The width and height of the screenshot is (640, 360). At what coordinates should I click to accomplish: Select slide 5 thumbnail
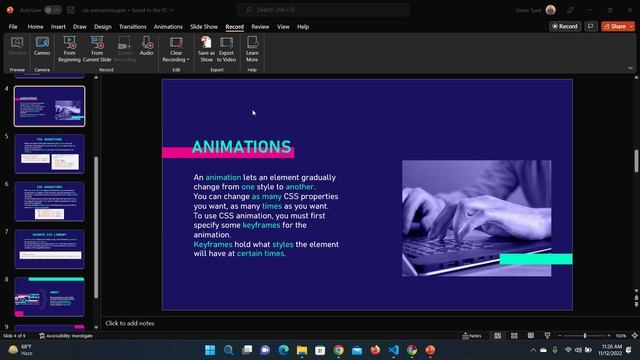[x=50, y=154]
